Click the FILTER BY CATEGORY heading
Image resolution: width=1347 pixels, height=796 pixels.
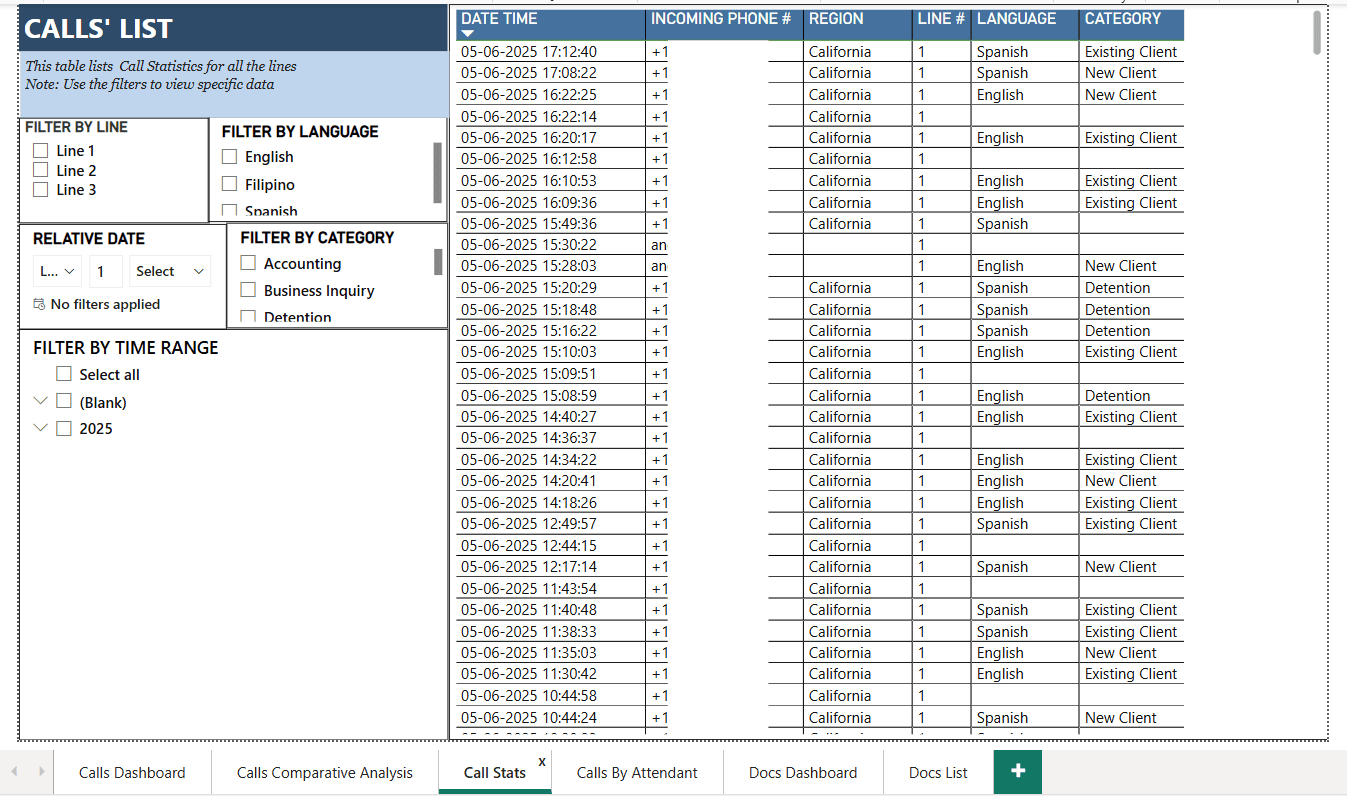click(317, 237)
